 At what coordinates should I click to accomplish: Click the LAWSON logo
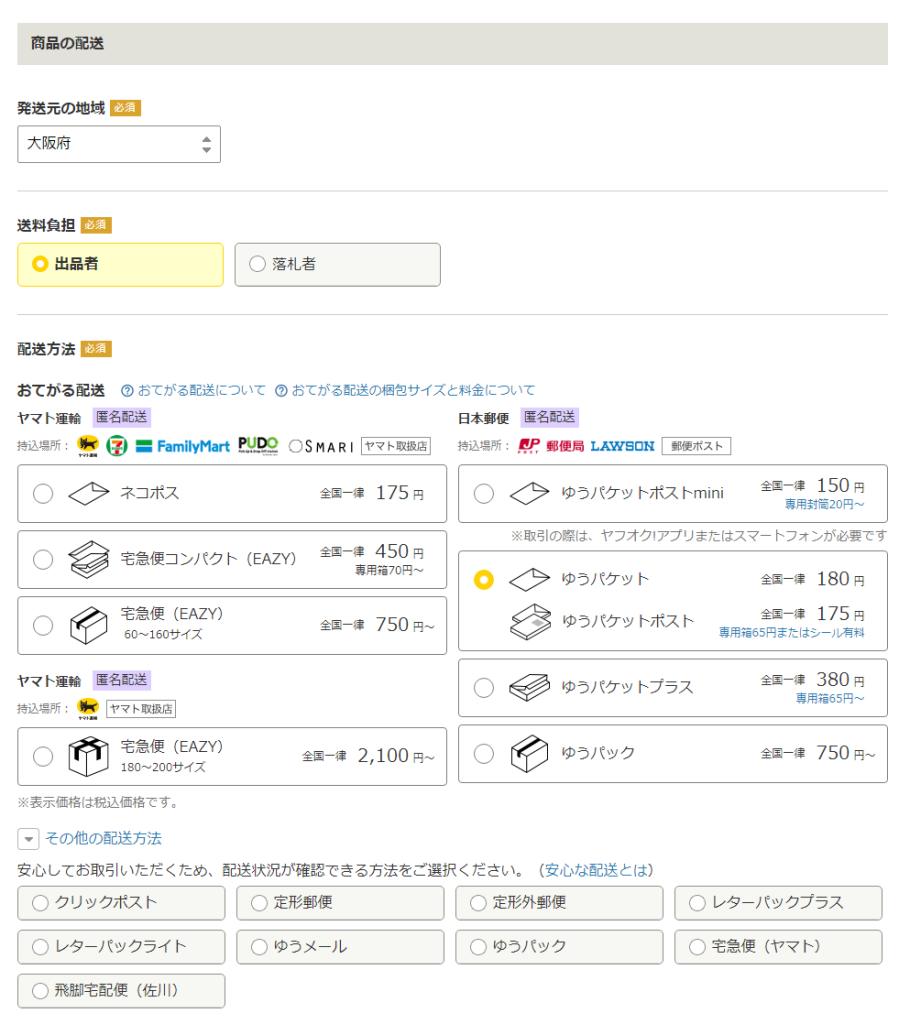coord(622,446)
